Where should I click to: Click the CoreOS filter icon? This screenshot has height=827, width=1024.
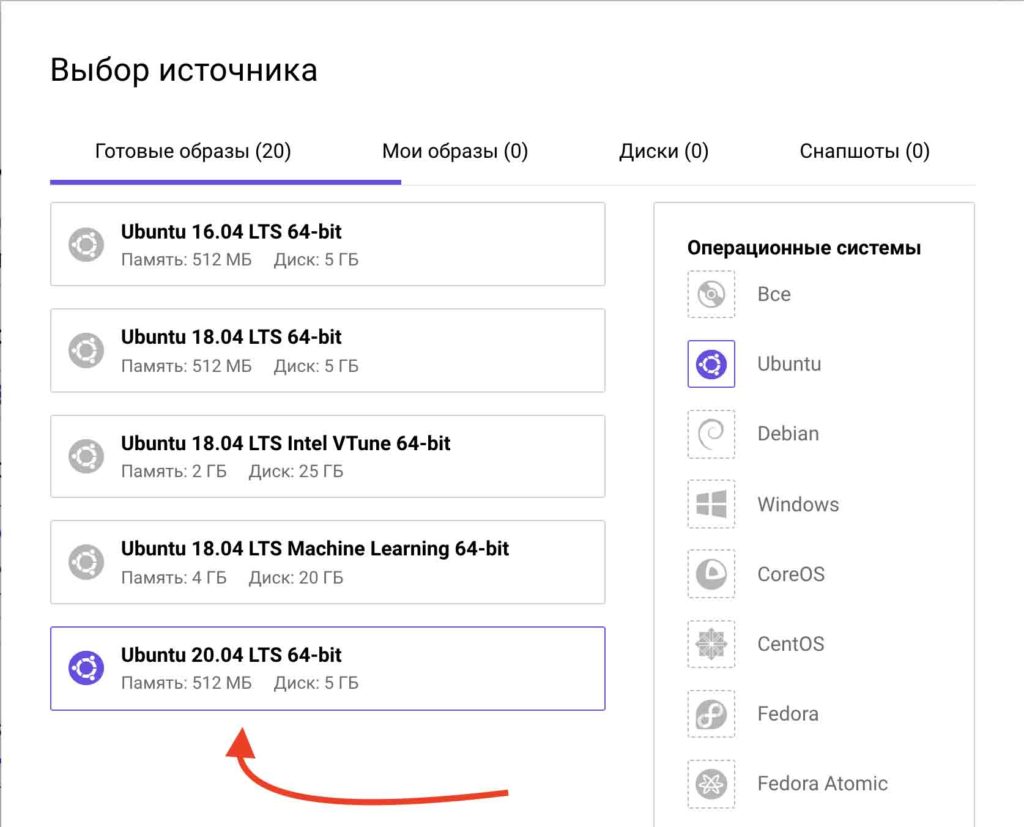[711, 574]
